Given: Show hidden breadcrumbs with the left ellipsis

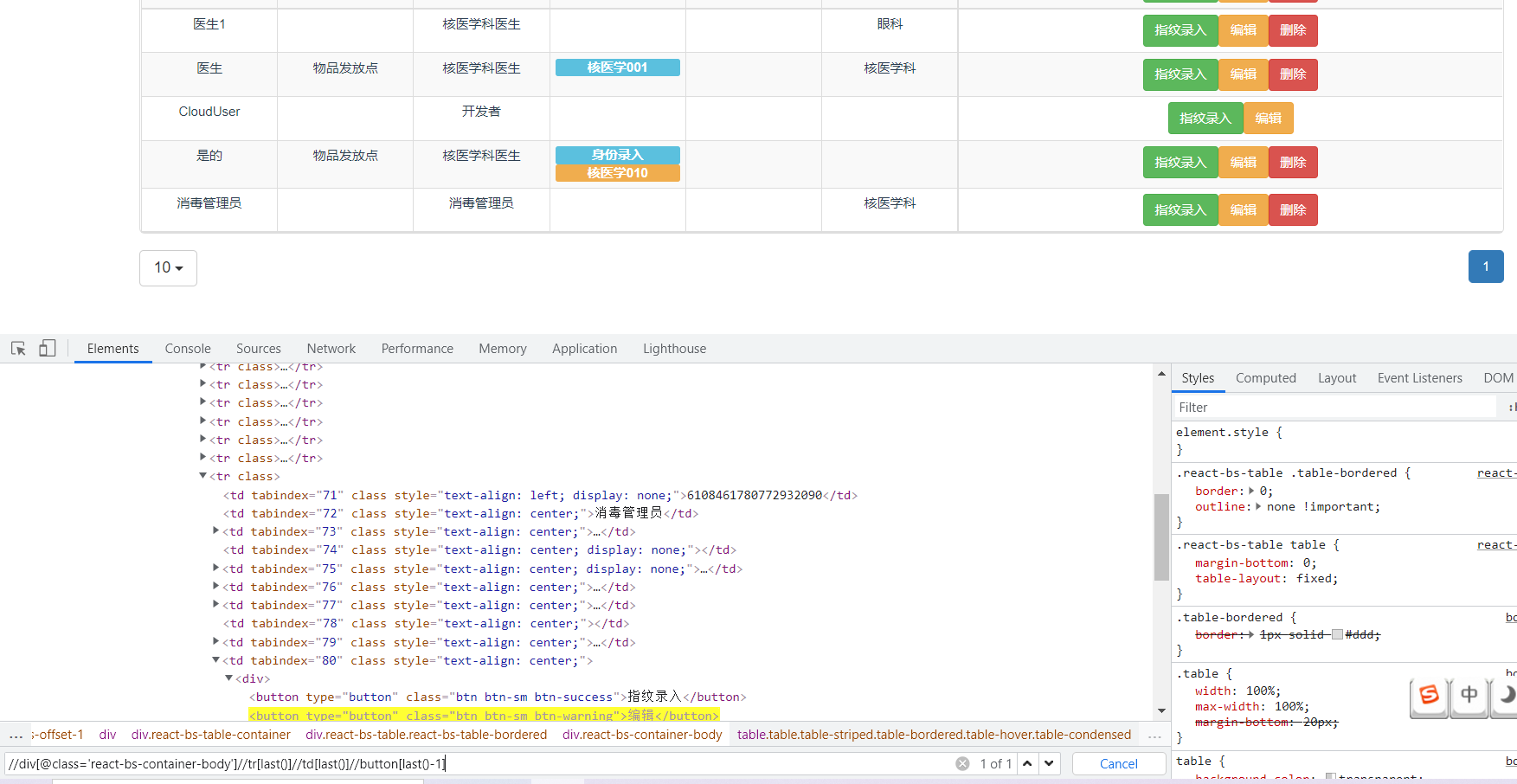Looking at the screenshot, I should (x=16, y=735).
